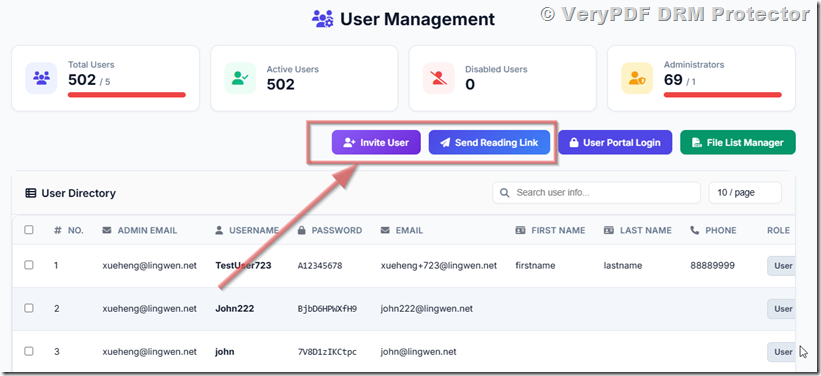Image resolution: width=821 pixels, height=376 pixels.
Task: Open the 10 / page dropdown
Action: tap(745, 193)
